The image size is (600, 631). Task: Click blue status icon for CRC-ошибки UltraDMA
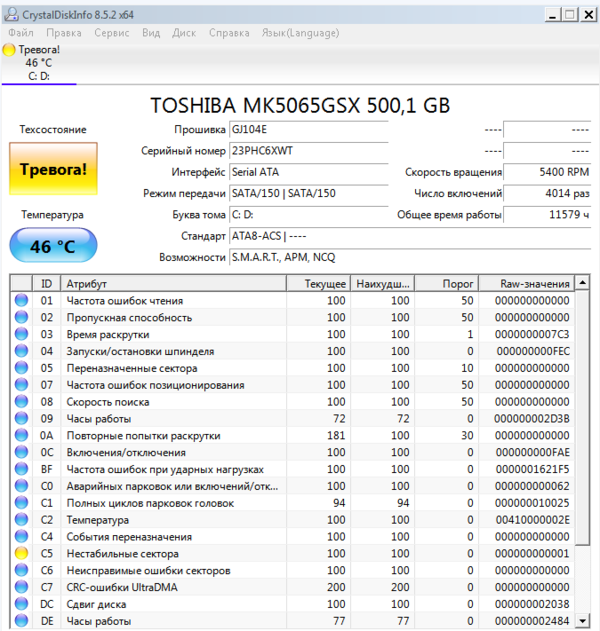21,587
